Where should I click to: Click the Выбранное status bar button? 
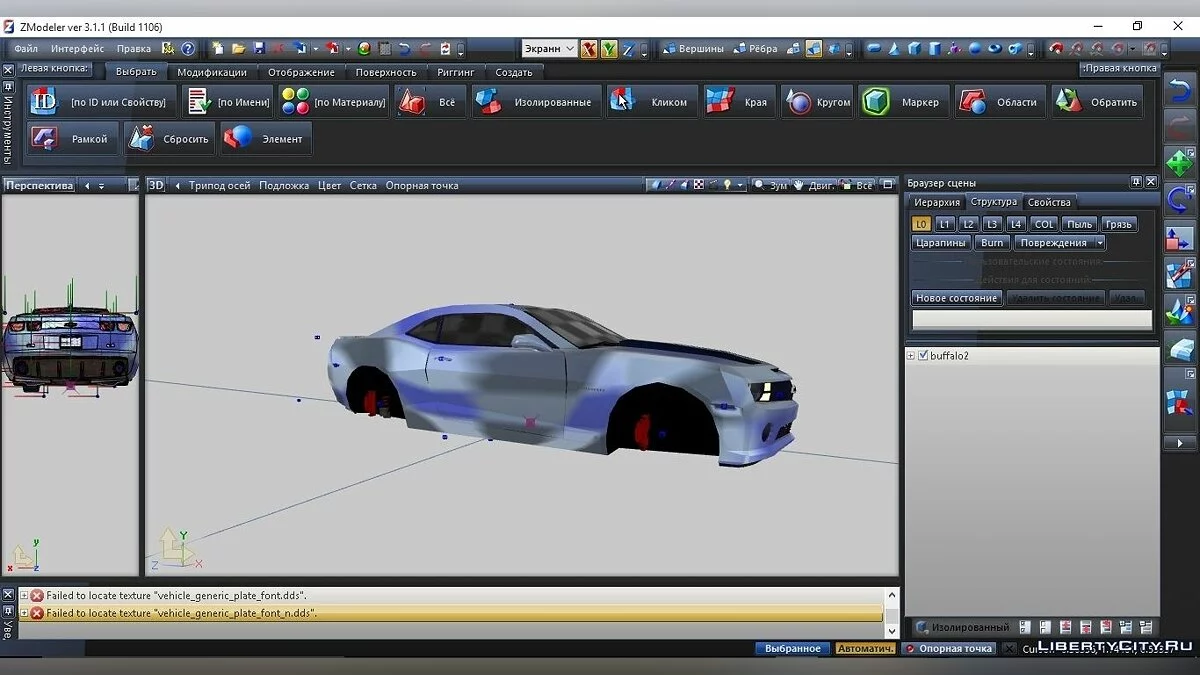[x=792, y=648]
